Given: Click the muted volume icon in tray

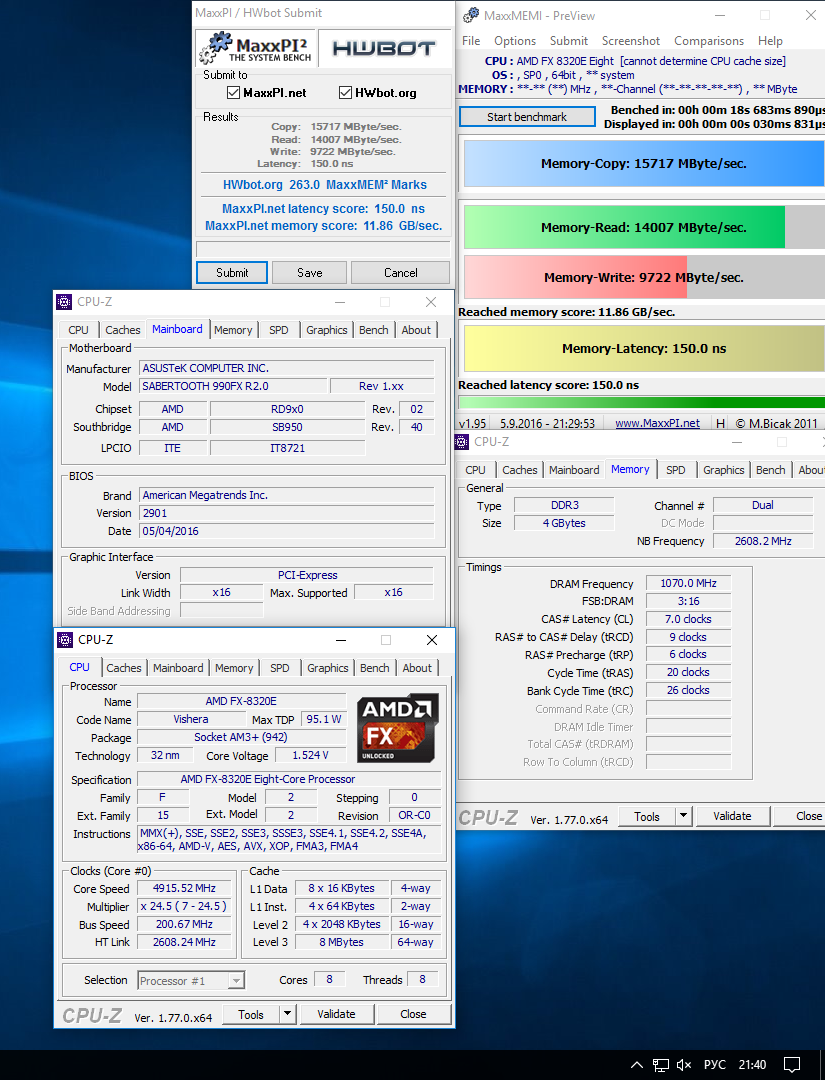Looking at the screenshot, I should [x=685, y=1065].
